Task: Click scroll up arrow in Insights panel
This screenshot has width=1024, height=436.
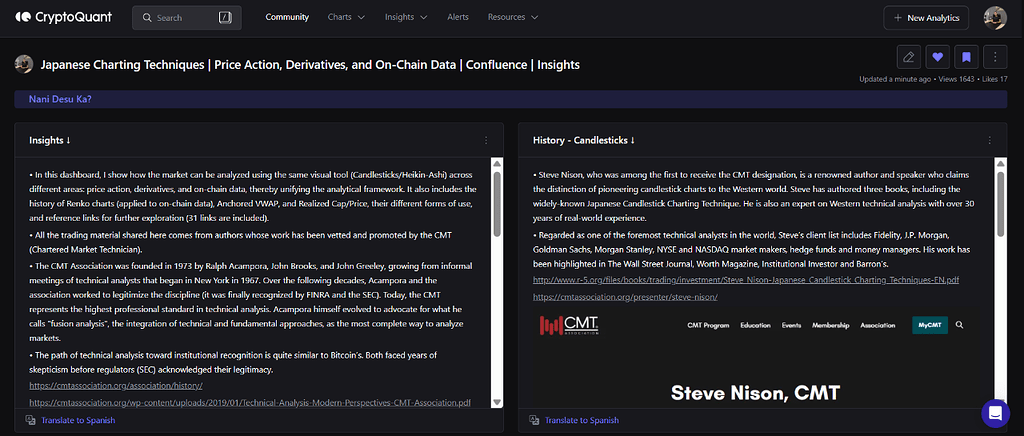Action: [497, 163]
